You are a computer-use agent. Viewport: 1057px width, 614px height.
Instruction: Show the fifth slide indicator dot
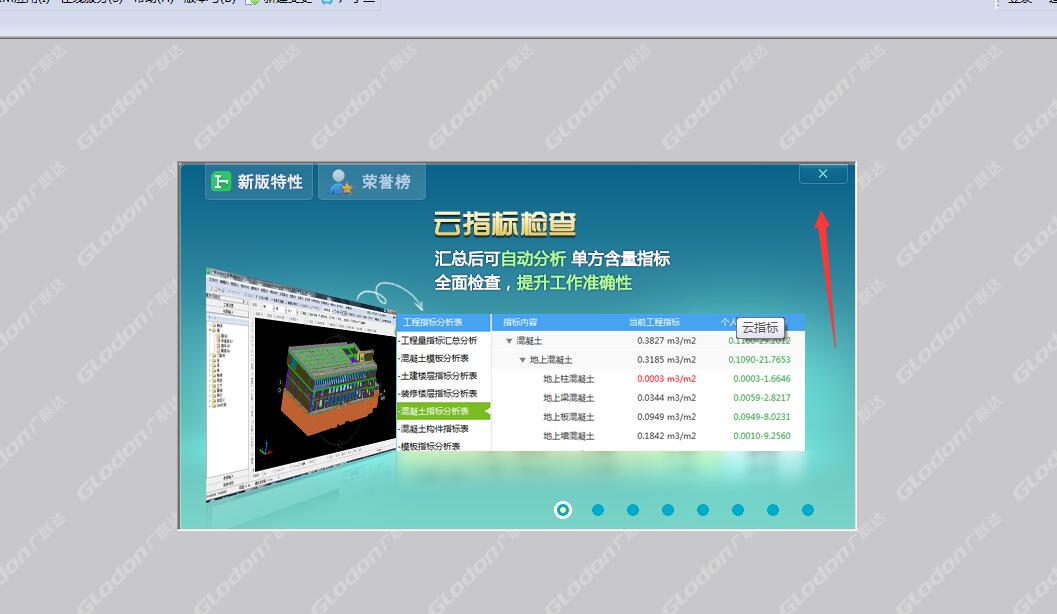coord(703,510)
